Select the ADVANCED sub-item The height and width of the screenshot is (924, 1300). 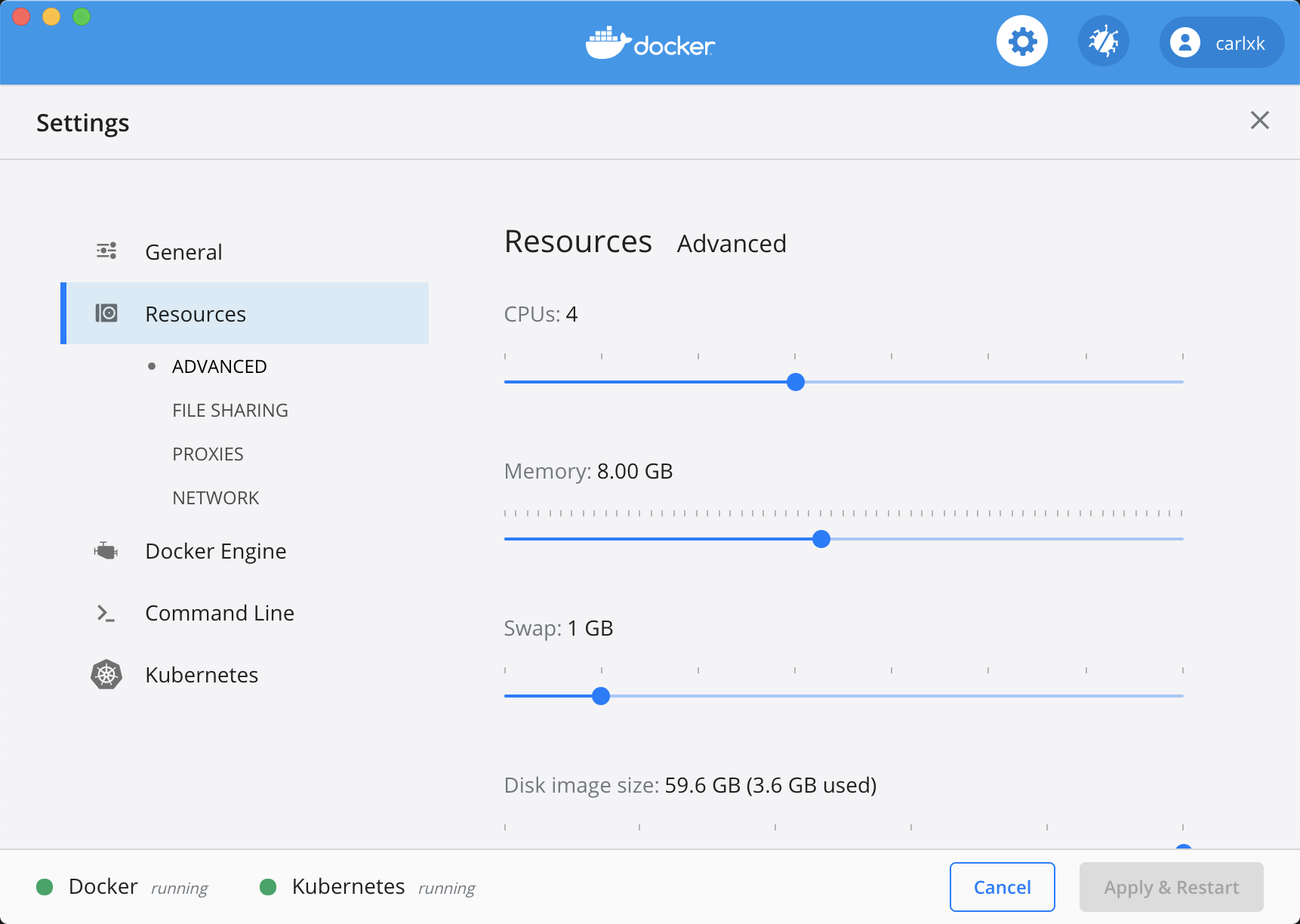pos(220,366)
